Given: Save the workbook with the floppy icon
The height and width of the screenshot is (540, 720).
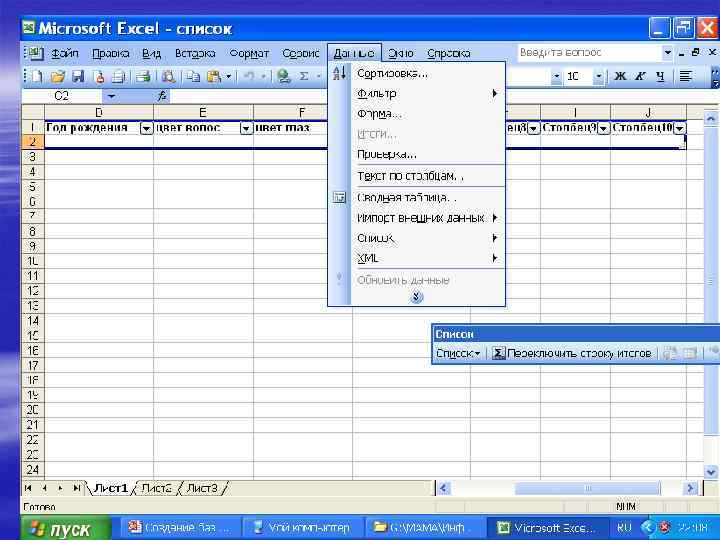Looking at the screenshot, I should [78, 76].
